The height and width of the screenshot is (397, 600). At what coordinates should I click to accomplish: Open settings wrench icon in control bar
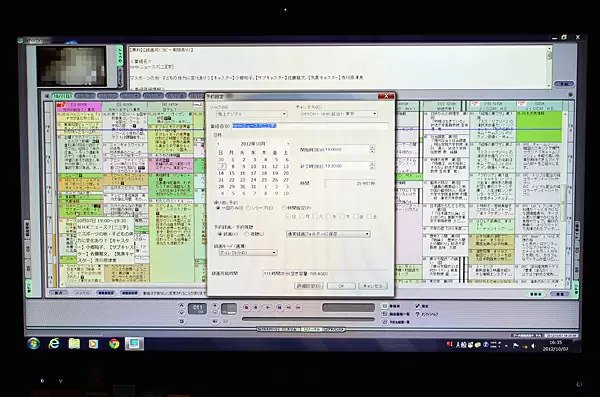417,306
